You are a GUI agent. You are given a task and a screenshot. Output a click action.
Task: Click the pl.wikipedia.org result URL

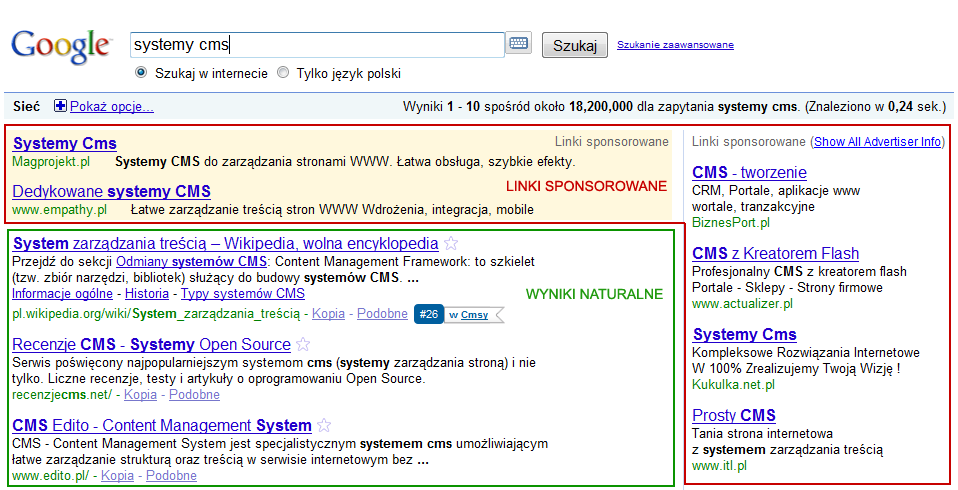click(156, 314)
